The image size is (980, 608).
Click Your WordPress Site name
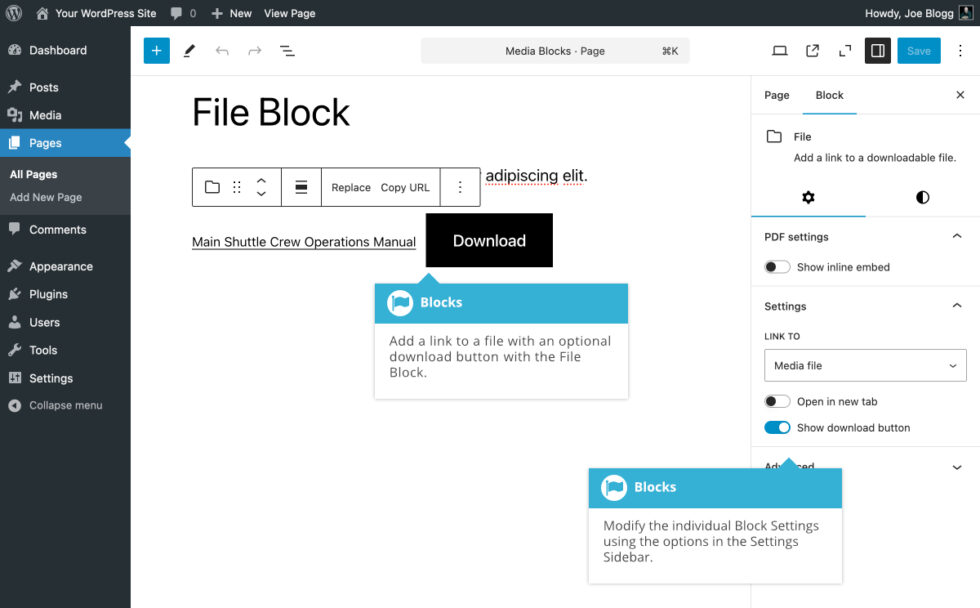pos(106,13)
